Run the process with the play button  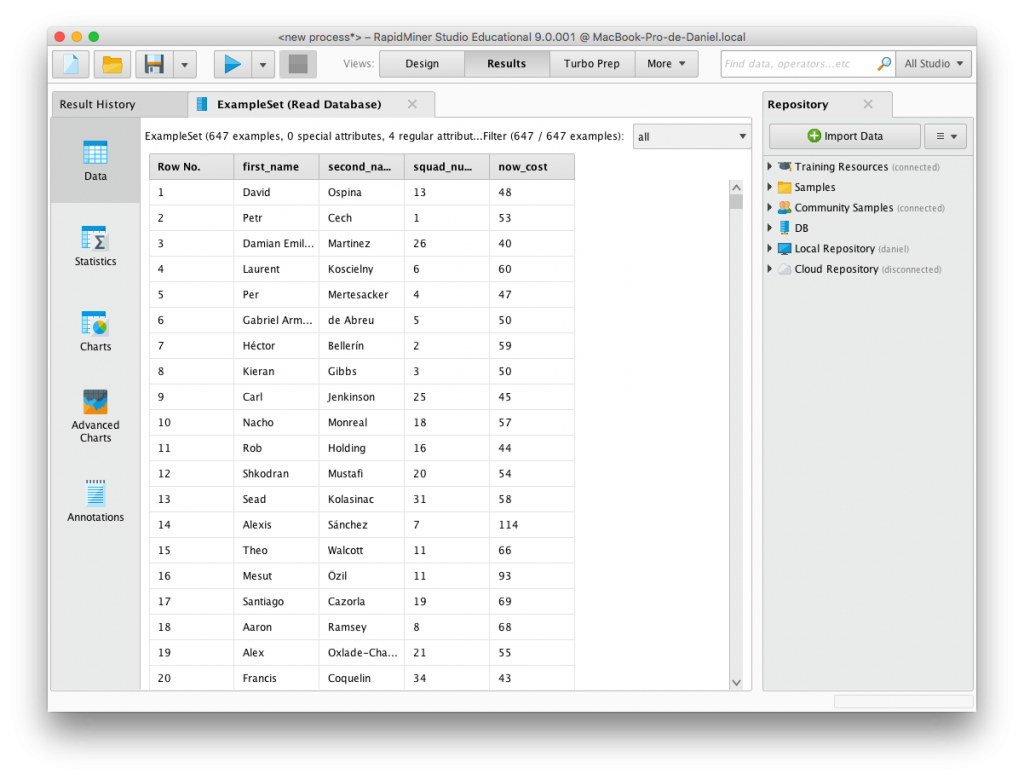coord(232,64)
